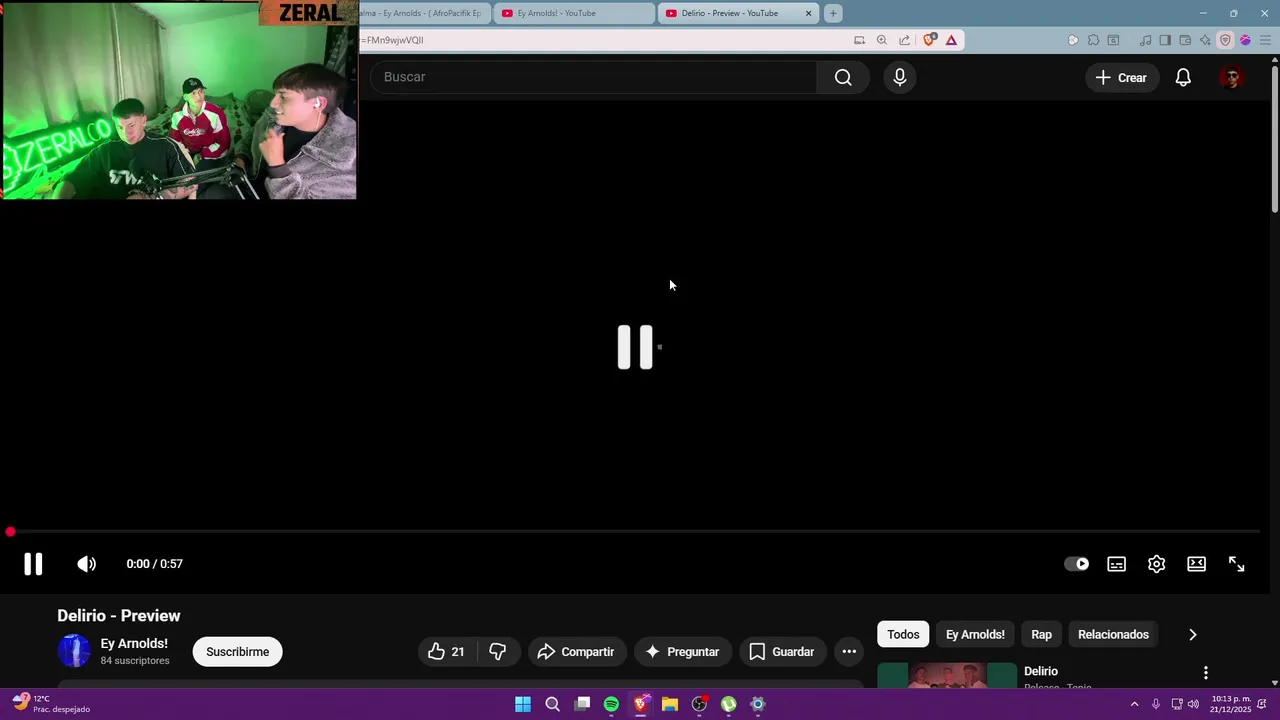
Task: Open the player settings gear
Action: pos(1157,564)
